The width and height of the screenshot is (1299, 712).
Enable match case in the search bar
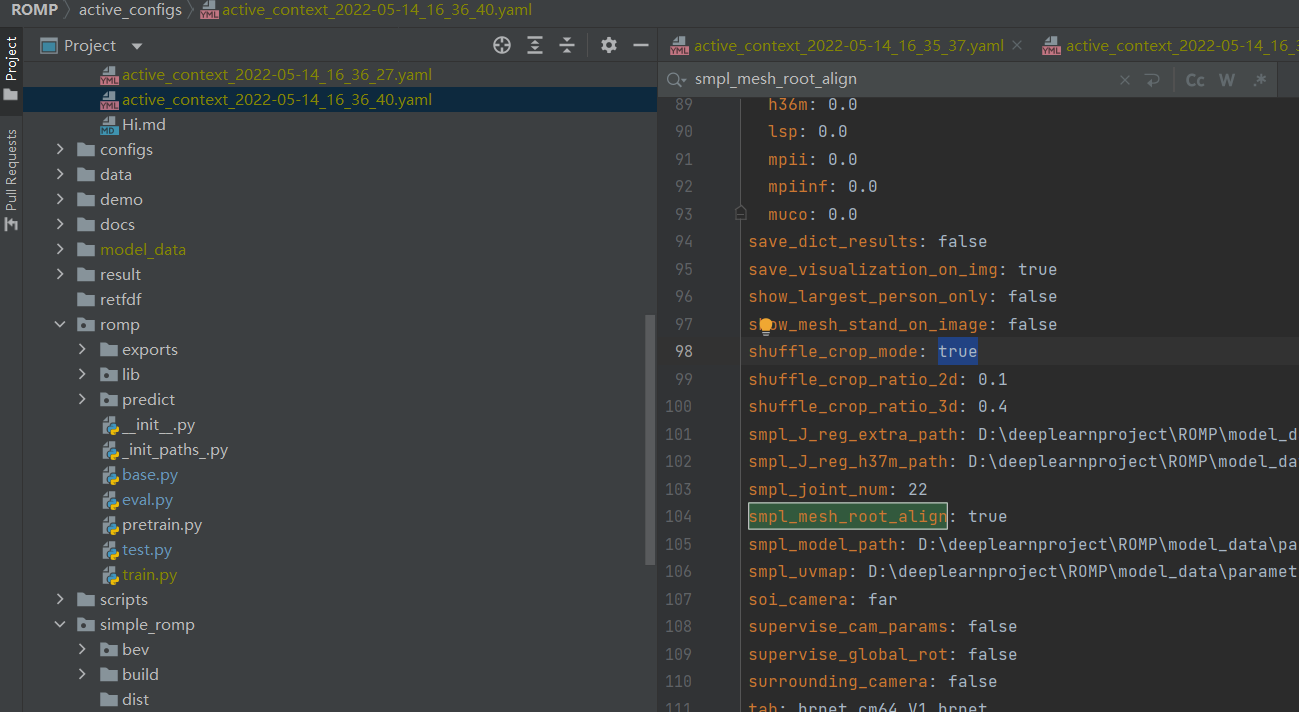(x=1196, y=79)
